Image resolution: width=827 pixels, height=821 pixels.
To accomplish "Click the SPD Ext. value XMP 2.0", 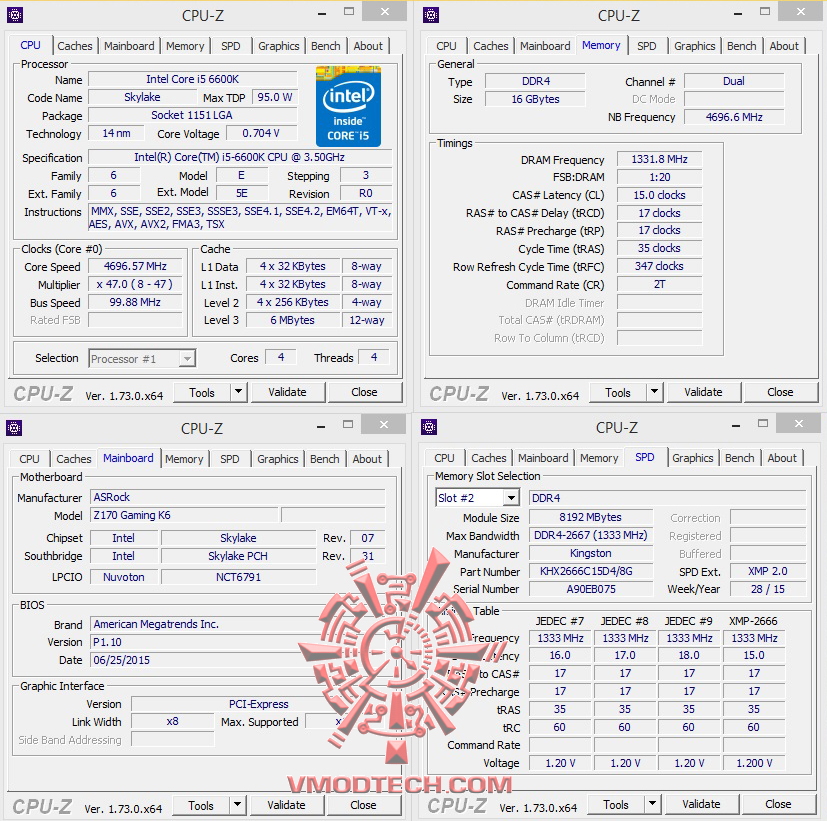I will [768, 571].
